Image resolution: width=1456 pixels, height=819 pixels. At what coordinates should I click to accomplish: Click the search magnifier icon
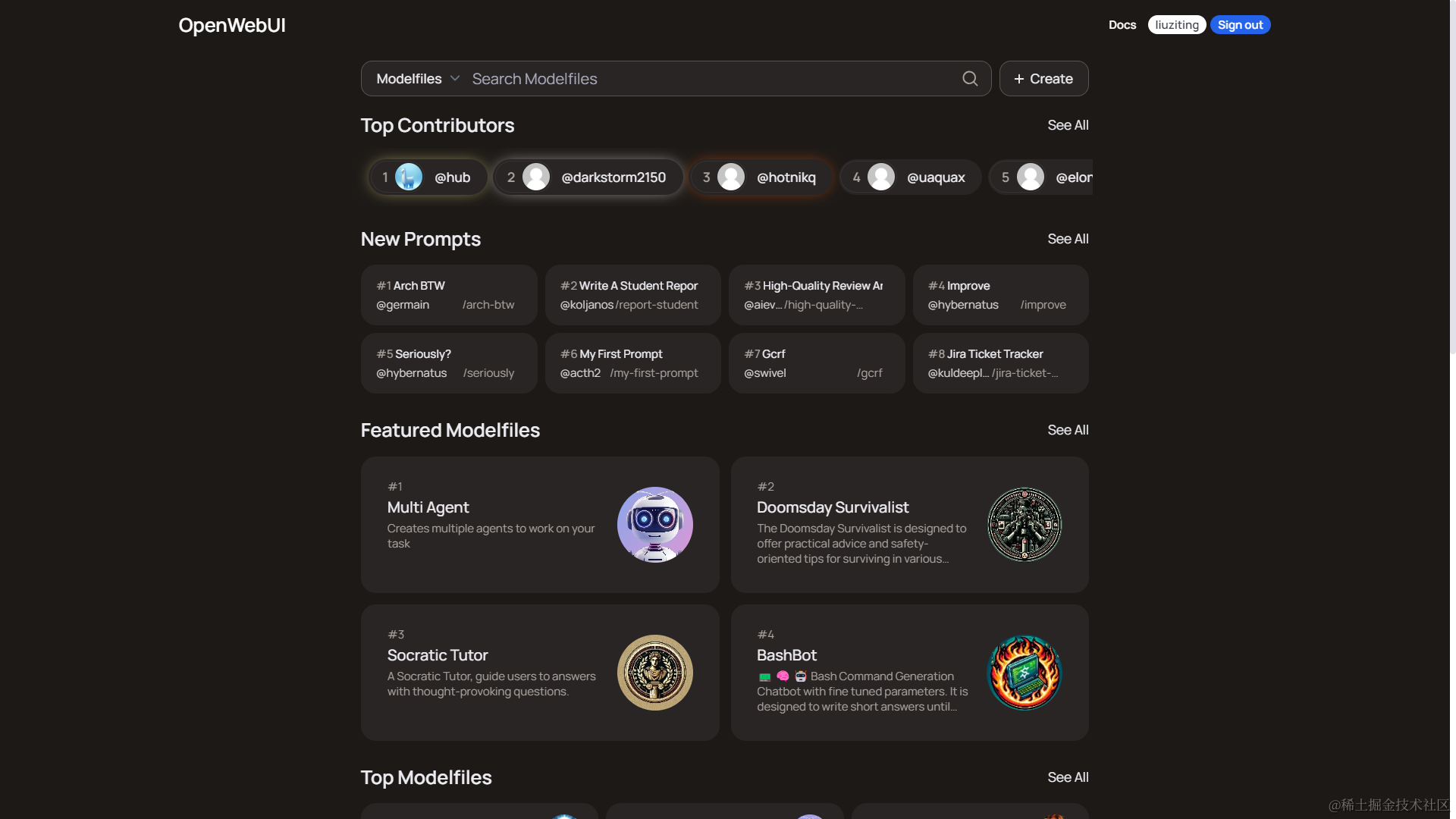pyautogui.click(x=970, y=78)
